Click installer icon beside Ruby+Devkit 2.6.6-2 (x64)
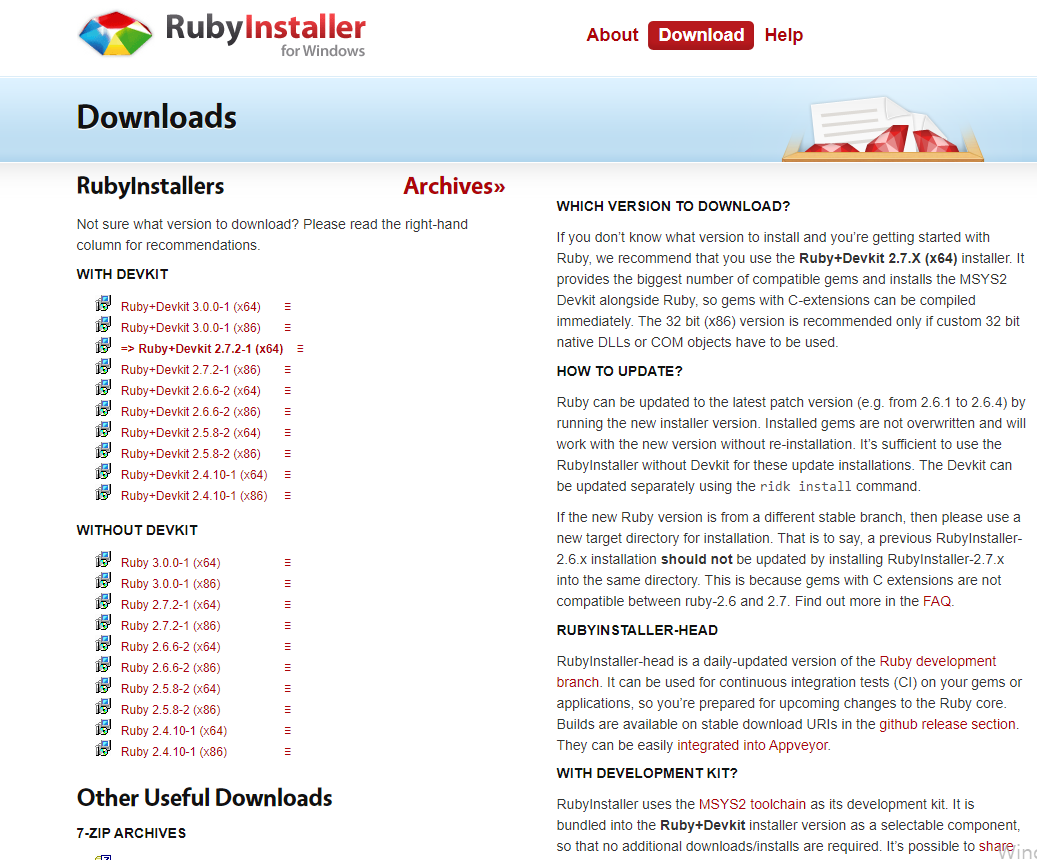This screenshot has height=860, width=1037. coord(103,388)
